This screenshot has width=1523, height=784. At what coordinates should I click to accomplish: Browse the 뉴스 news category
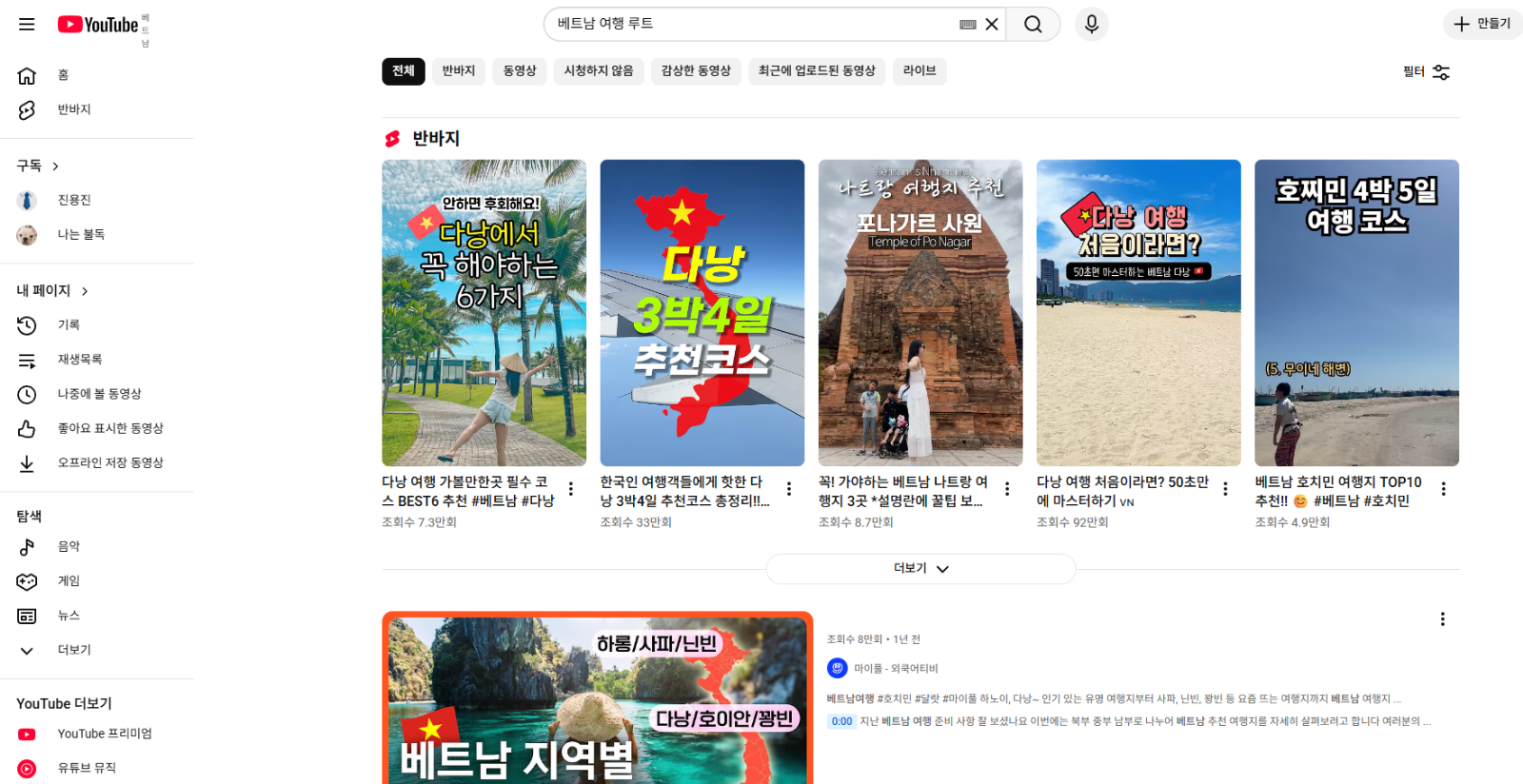97,616
